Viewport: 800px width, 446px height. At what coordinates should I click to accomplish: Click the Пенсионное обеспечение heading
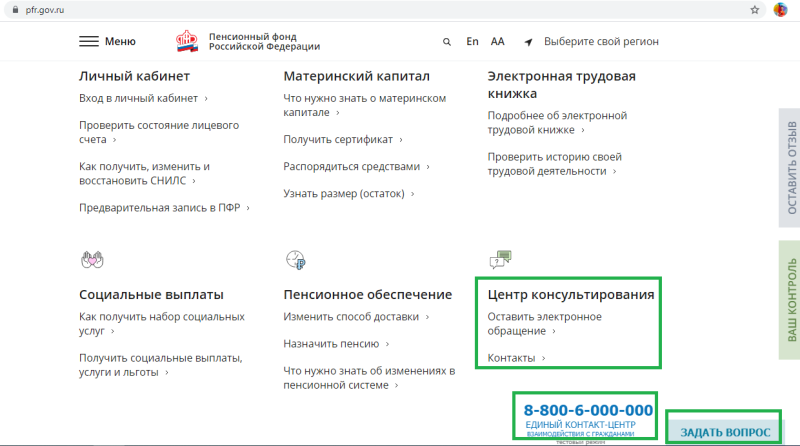click(367, 294)
